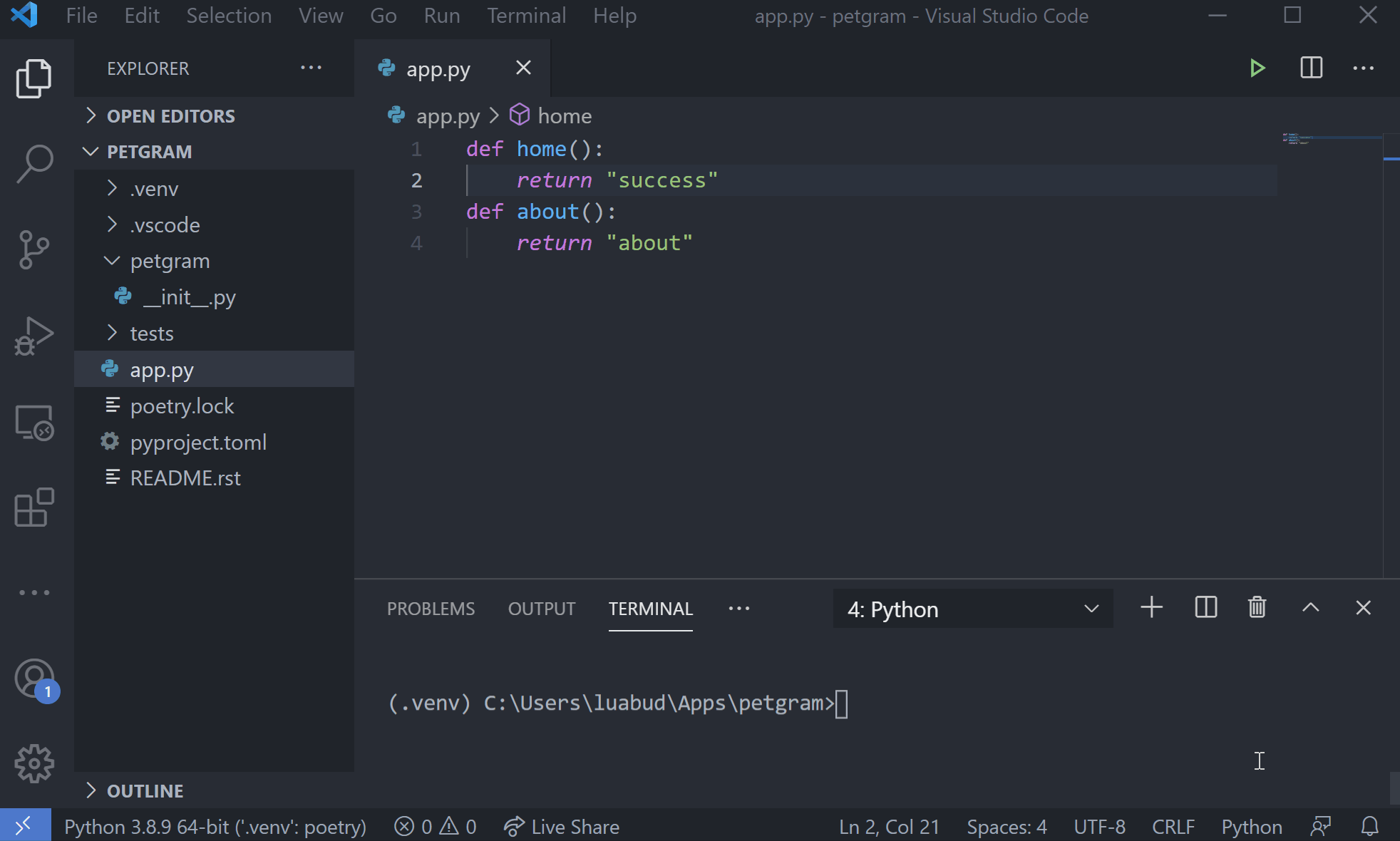Start a Live Share session
This screenshot has width=1400, height=841.
point(562,826)
